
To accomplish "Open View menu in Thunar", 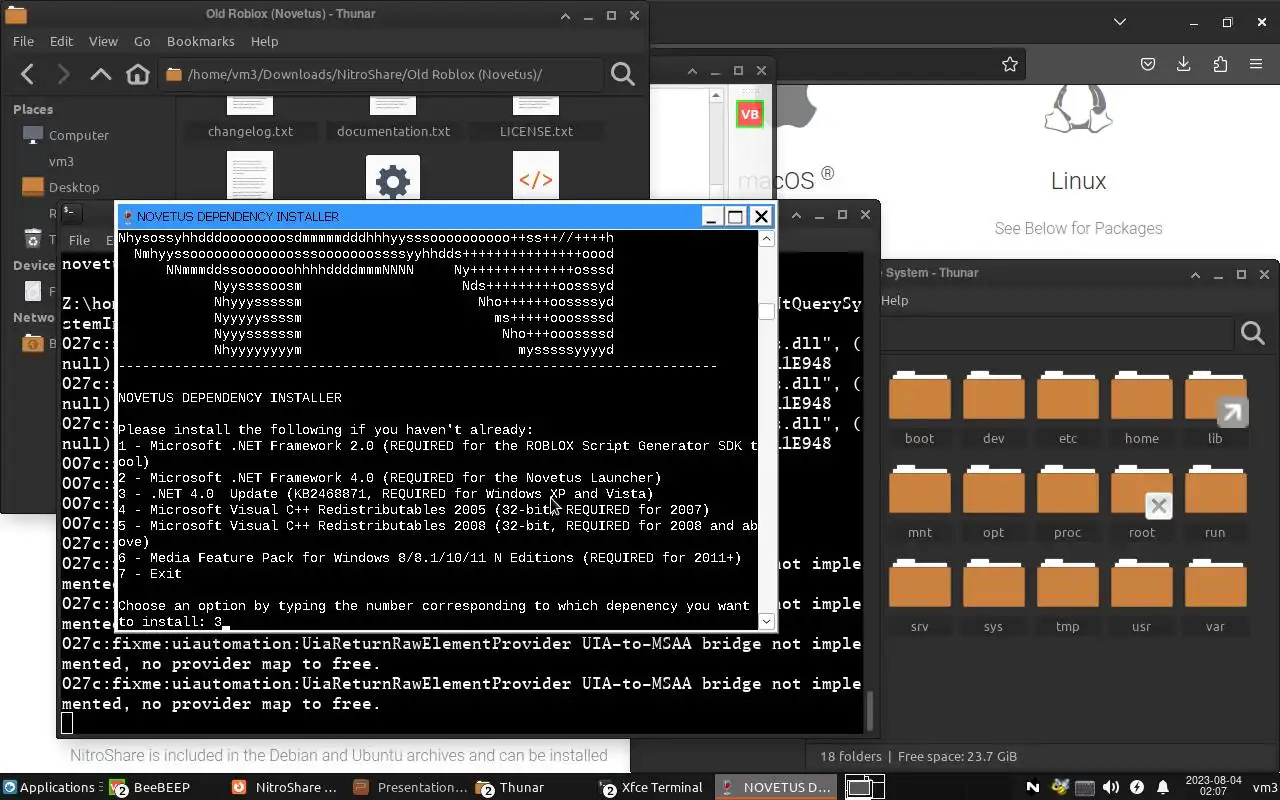I will tap(103, 41).
